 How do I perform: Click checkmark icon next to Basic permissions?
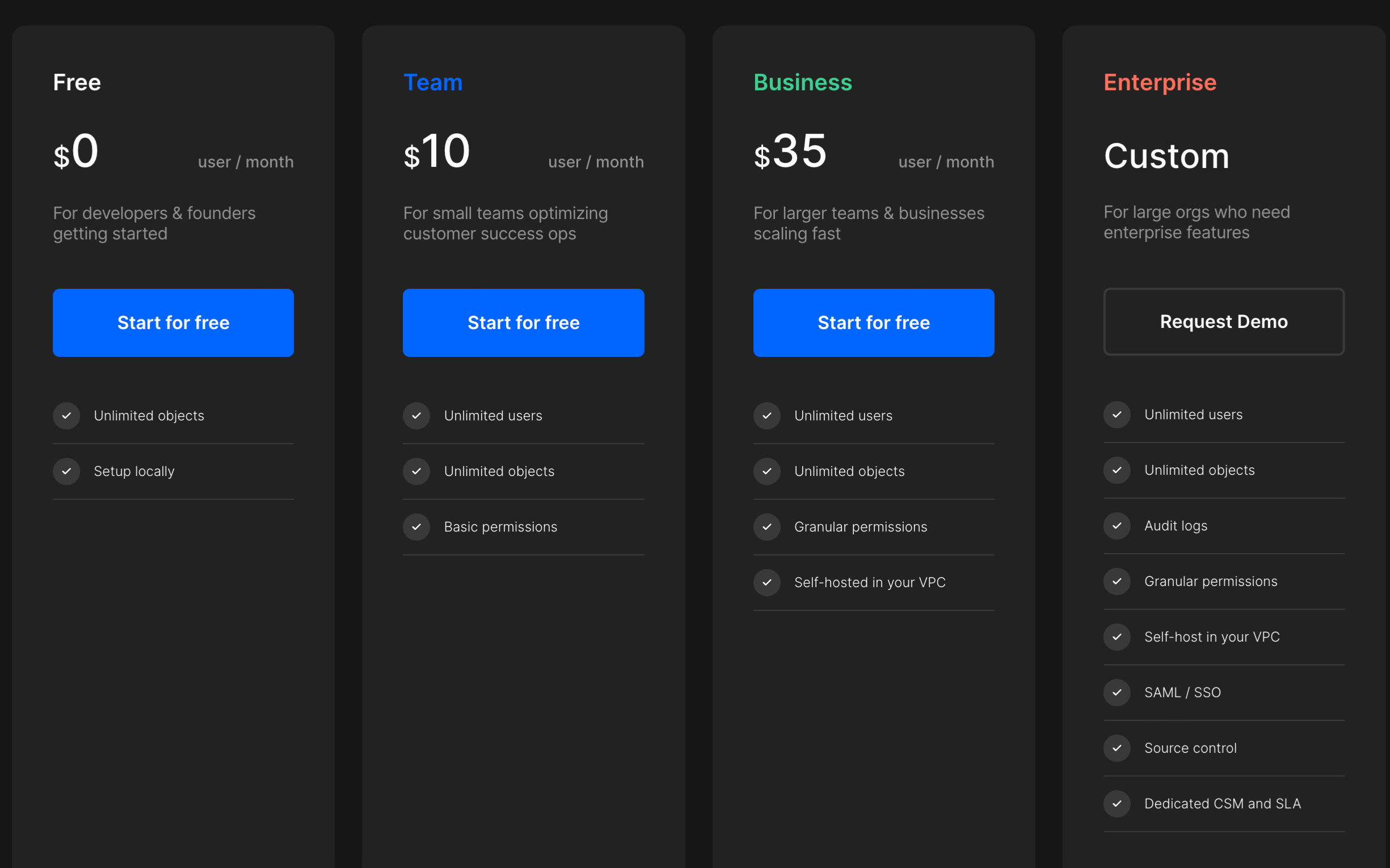tap(416, 527)
